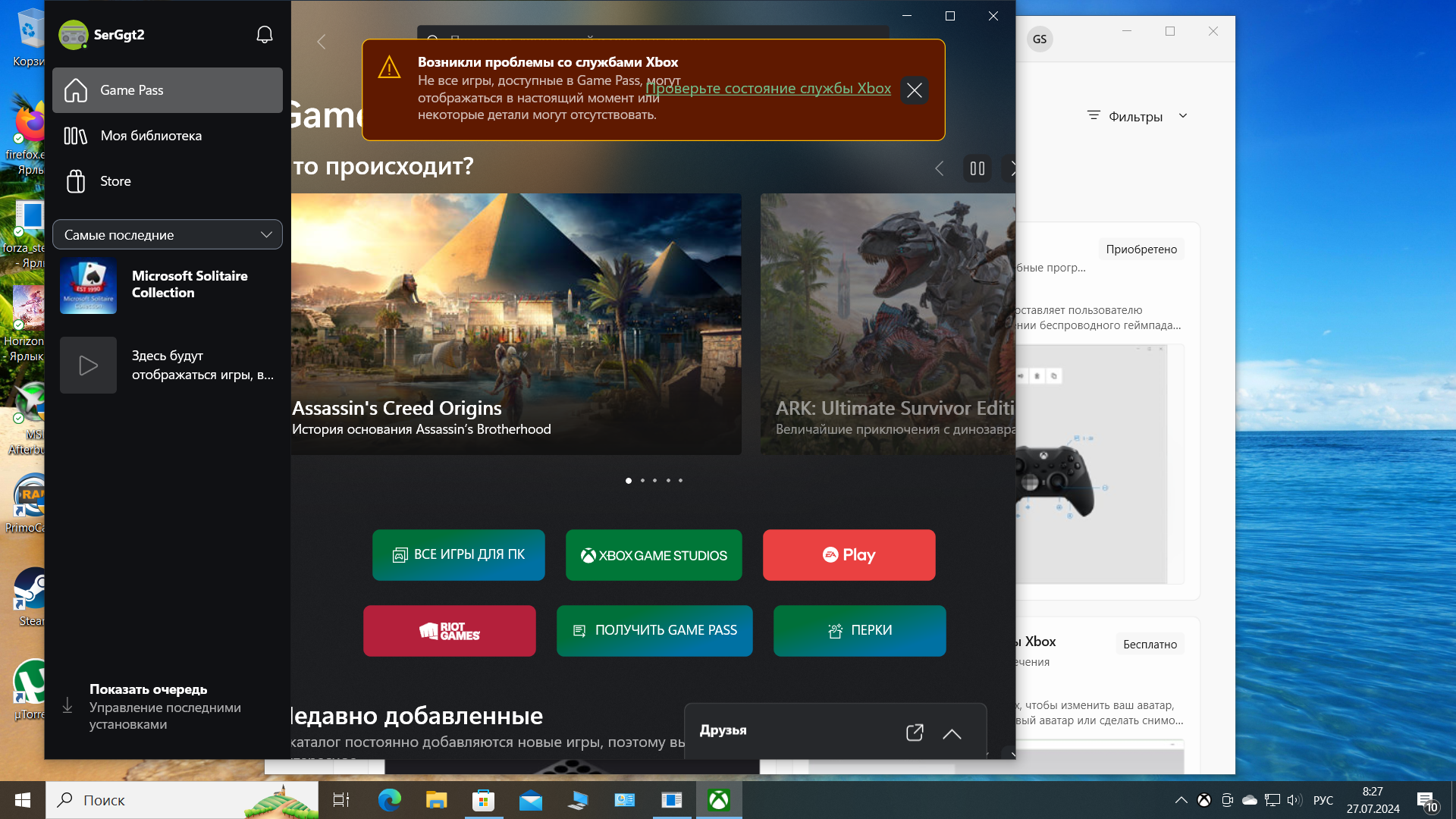Go to previous carousel slide

[x=939, y=168]
